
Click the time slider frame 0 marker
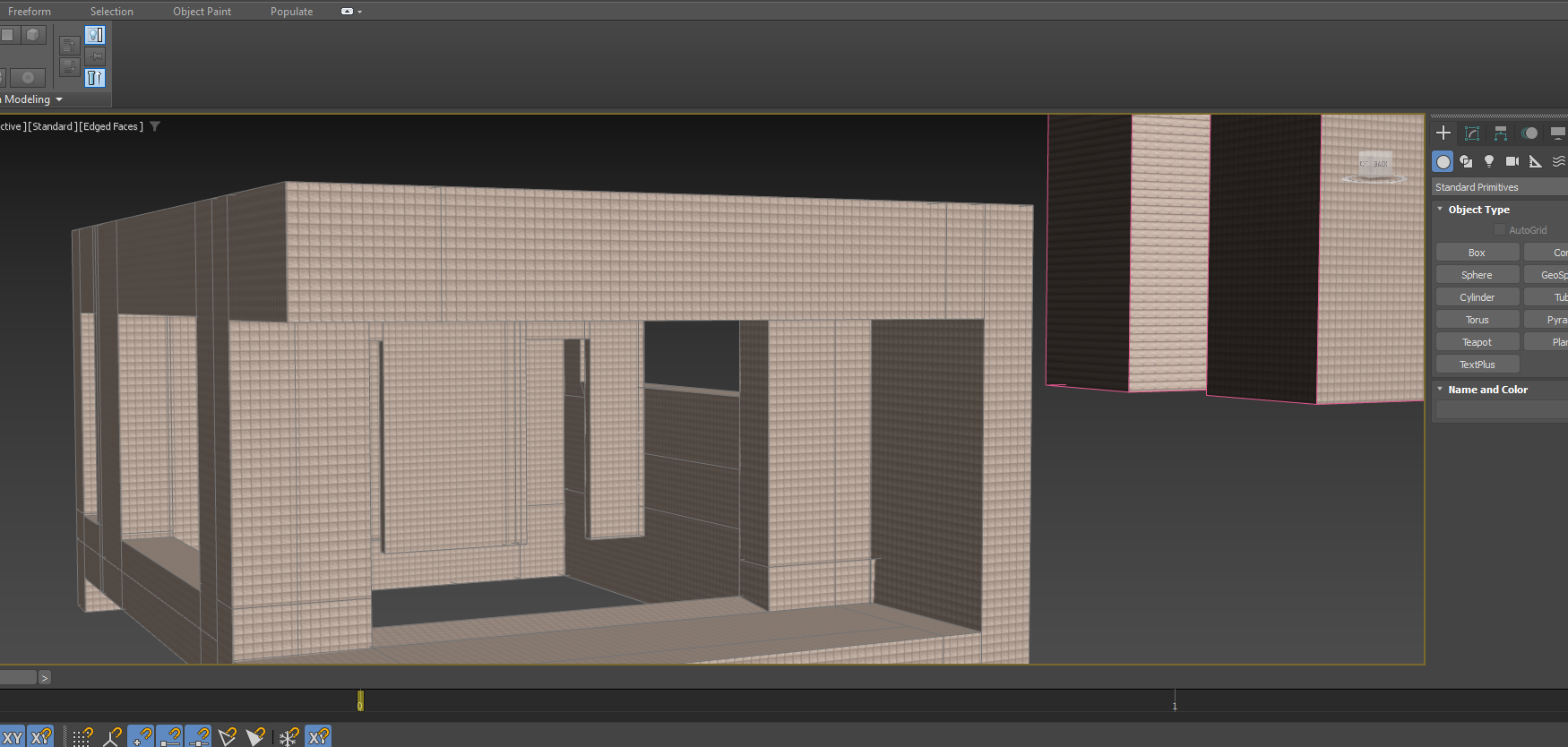tap(360, 700)
